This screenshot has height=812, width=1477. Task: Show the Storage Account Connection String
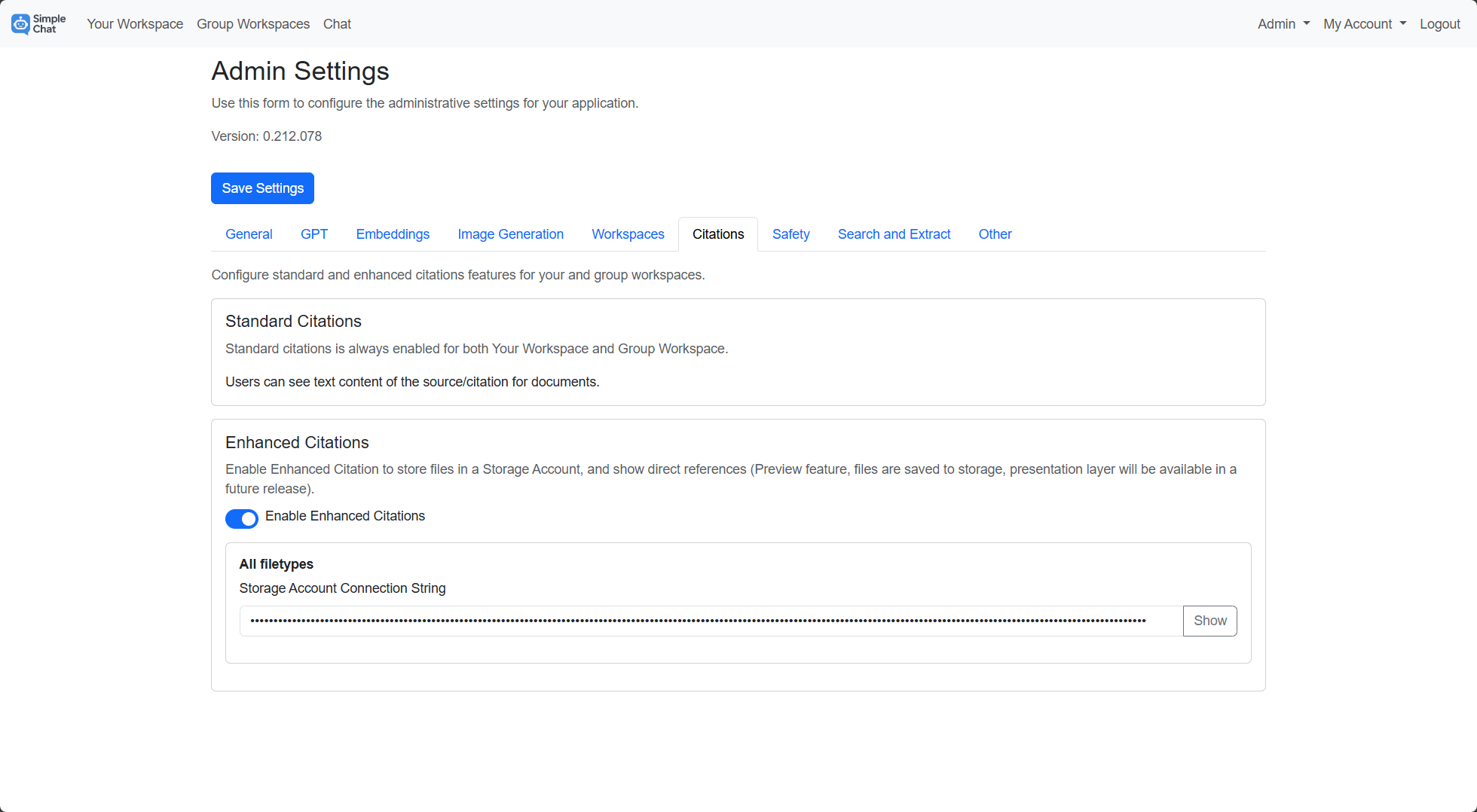coord(1209,621)
